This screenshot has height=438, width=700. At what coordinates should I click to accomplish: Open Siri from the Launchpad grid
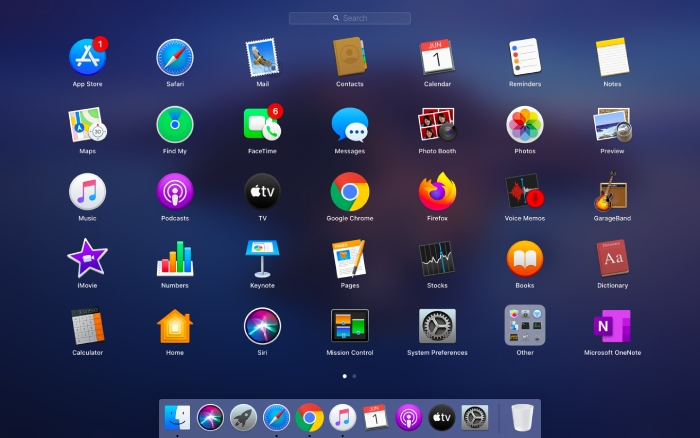[262, 326]
